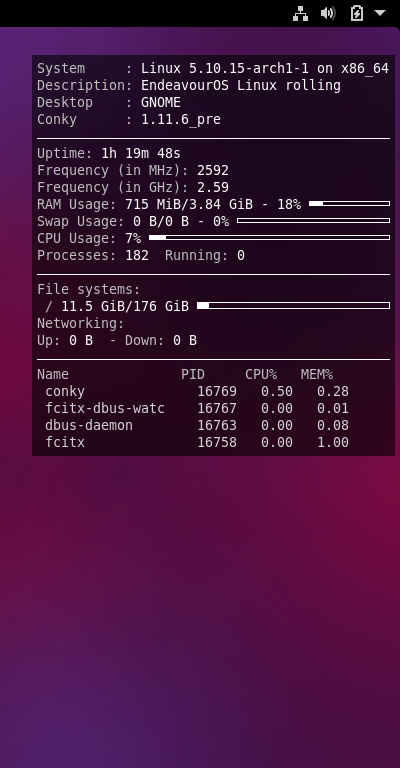Screen dimensions: 400x768
Task: Click the Name column header
Action: [53, 374]
